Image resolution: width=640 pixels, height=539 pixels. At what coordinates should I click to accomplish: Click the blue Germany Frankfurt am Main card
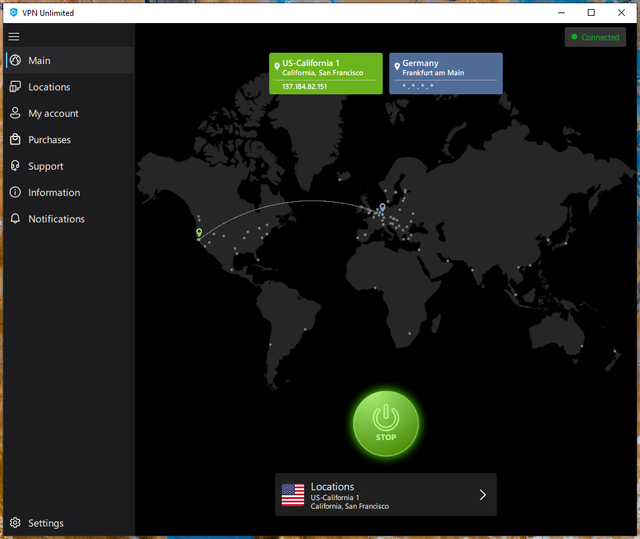[x=446, y=73]
